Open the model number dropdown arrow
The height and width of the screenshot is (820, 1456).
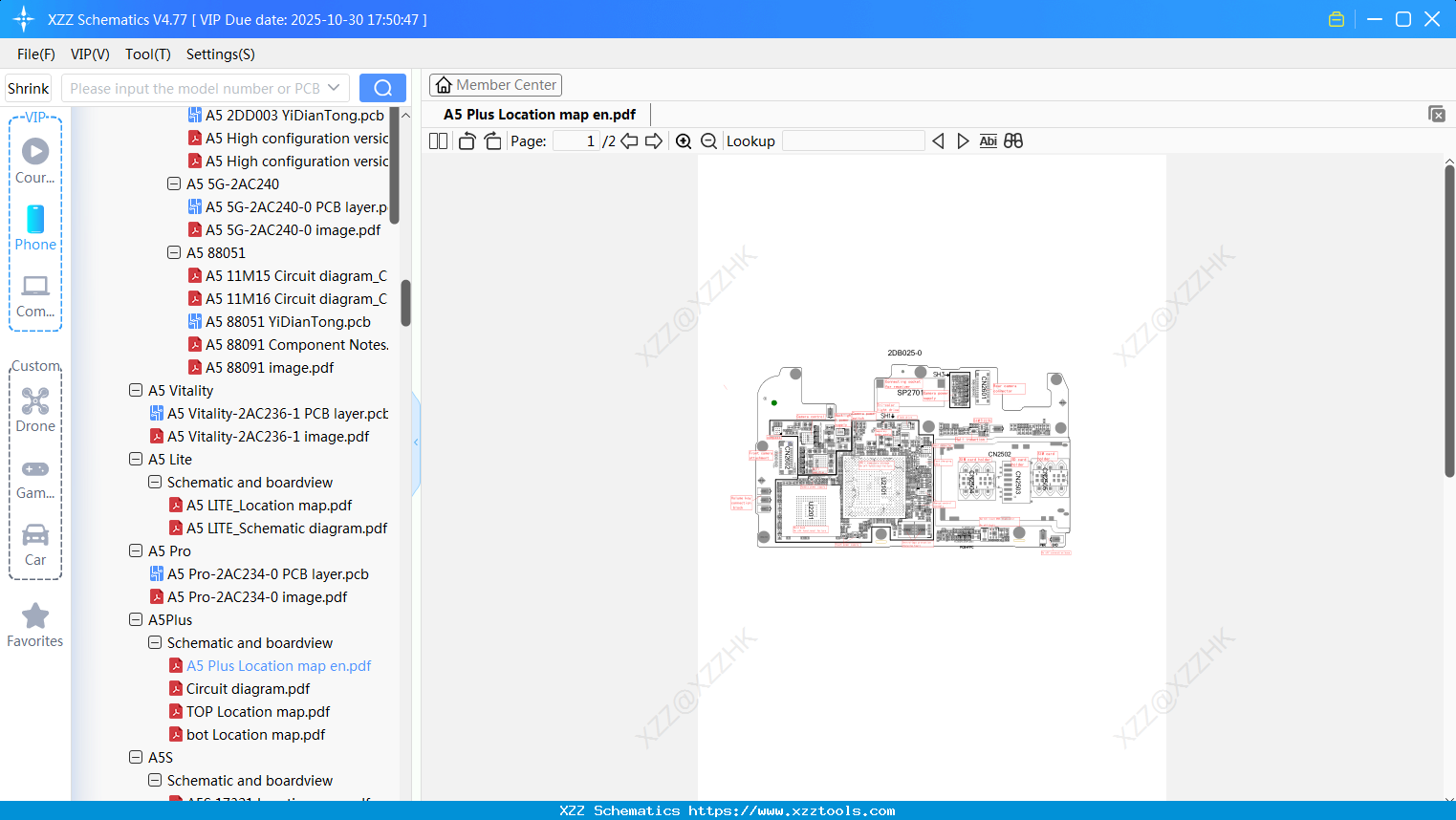(334, 88)
